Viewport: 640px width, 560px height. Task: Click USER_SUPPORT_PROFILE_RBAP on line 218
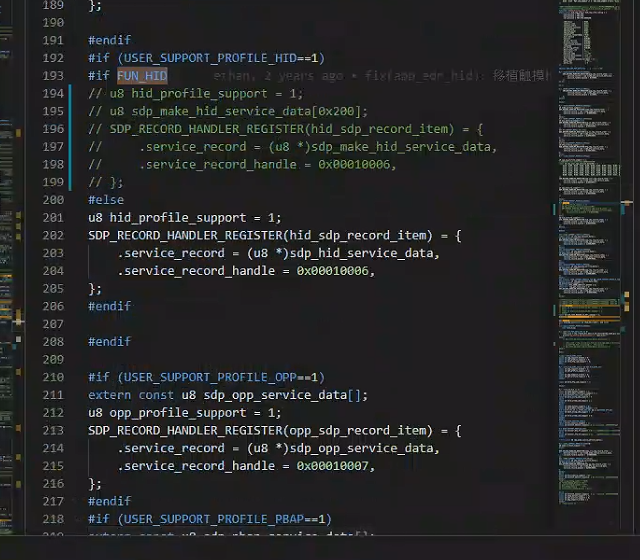point(214,519)
